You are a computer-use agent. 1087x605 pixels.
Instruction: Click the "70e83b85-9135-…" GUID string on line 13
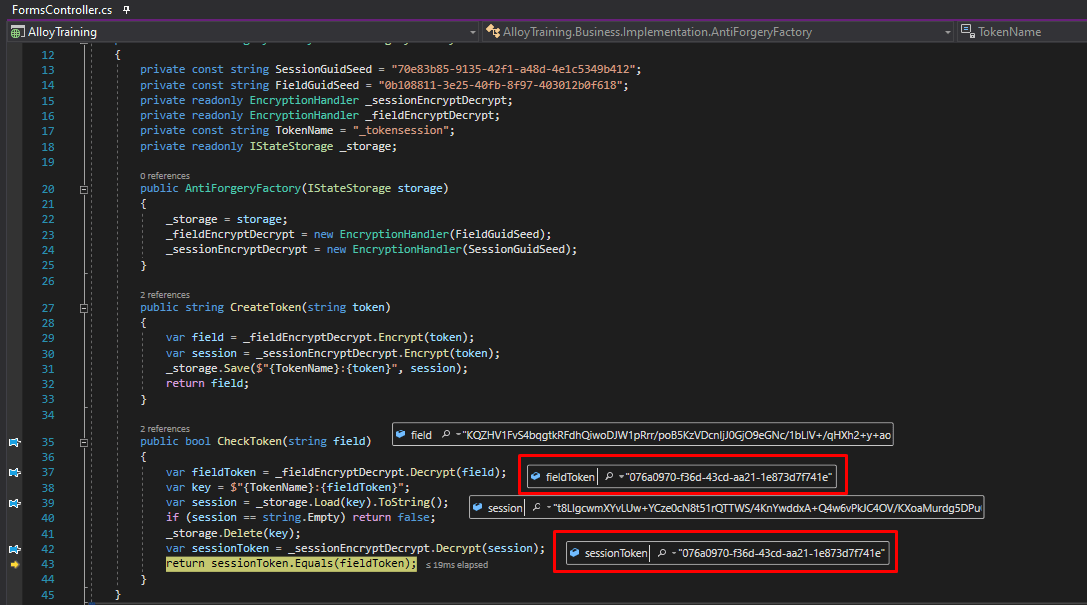click(513, 69)
